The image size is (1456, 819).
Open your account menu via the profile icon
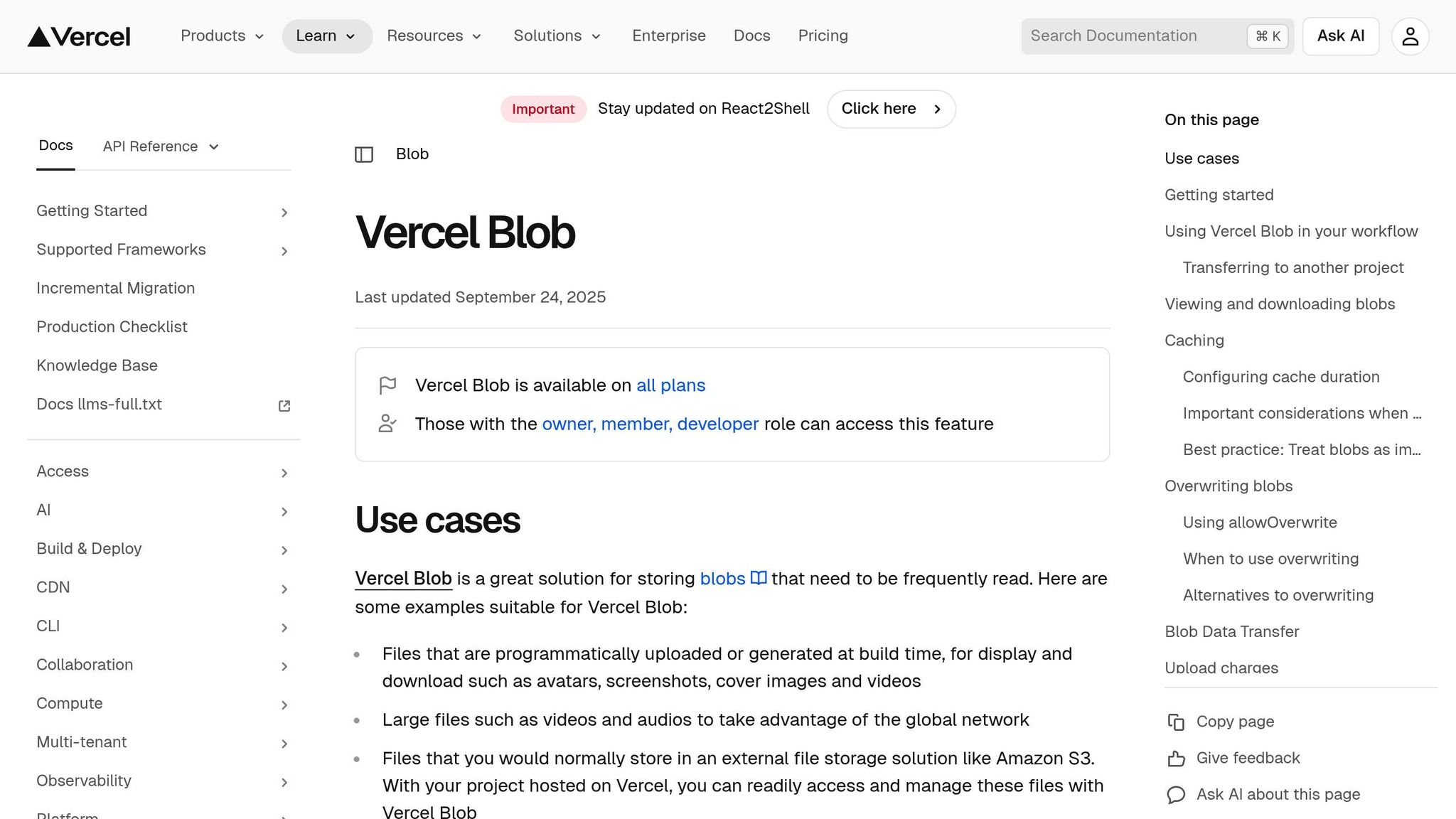click(1410, 36)
